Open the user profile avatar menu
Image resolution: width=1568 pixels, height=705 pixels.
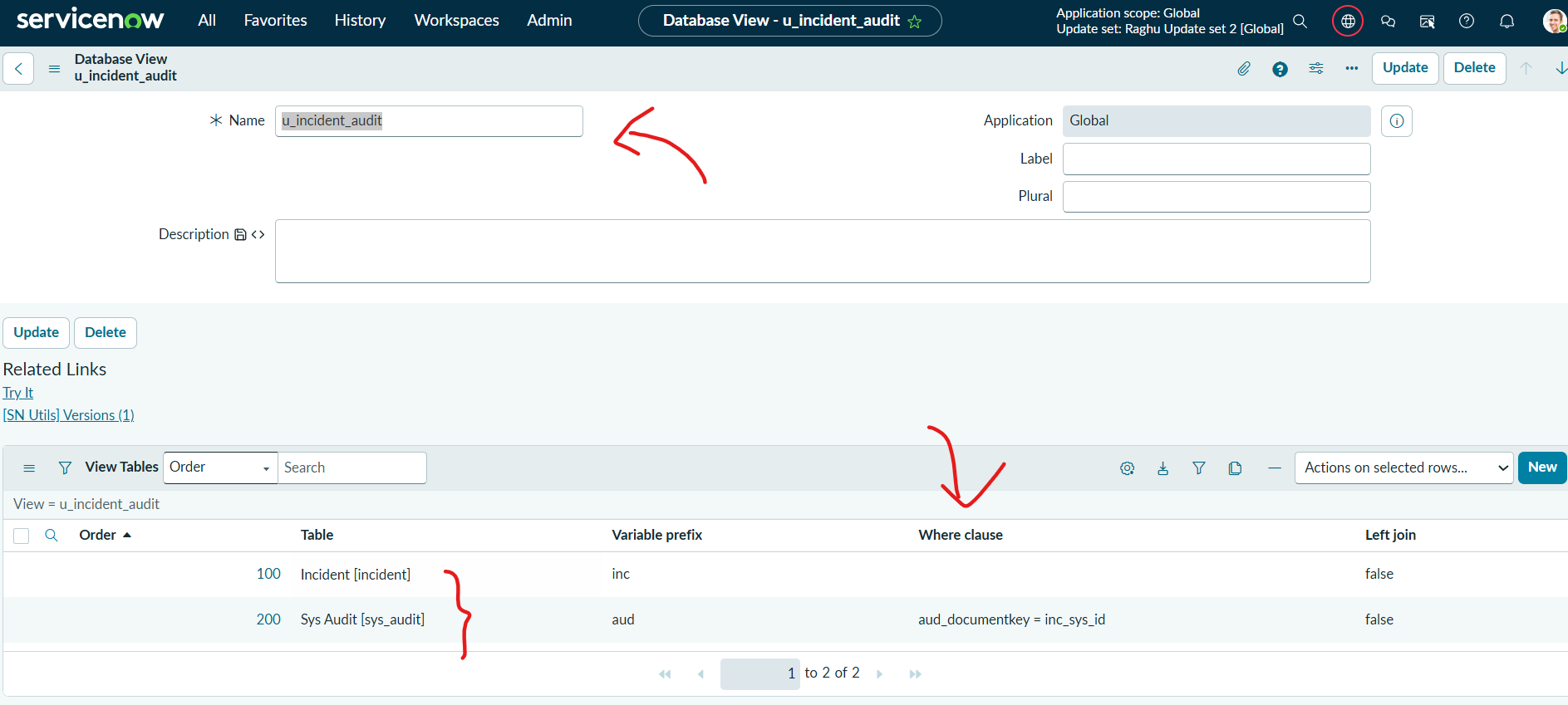click(x=1554, y=22)
